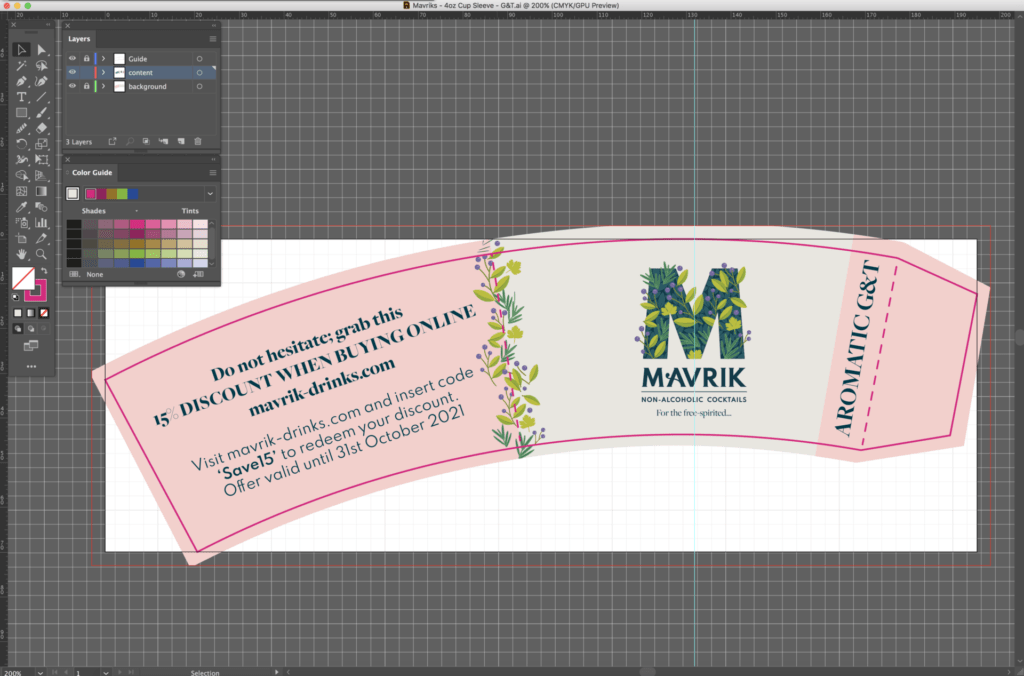The image size is (1024, 676).
Task: Select the Rotate tool
Action: [x=21, y=144]
